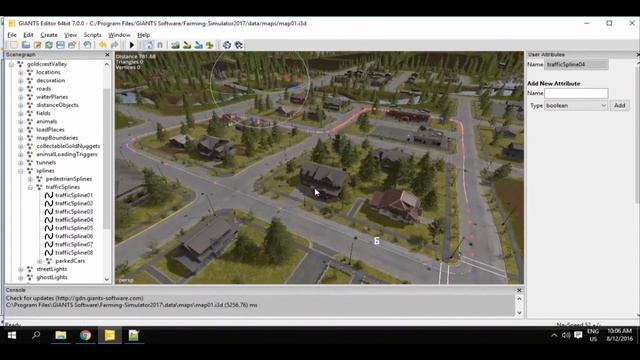Expand the locations node
640x360 pixels.
tap(20, 72)
